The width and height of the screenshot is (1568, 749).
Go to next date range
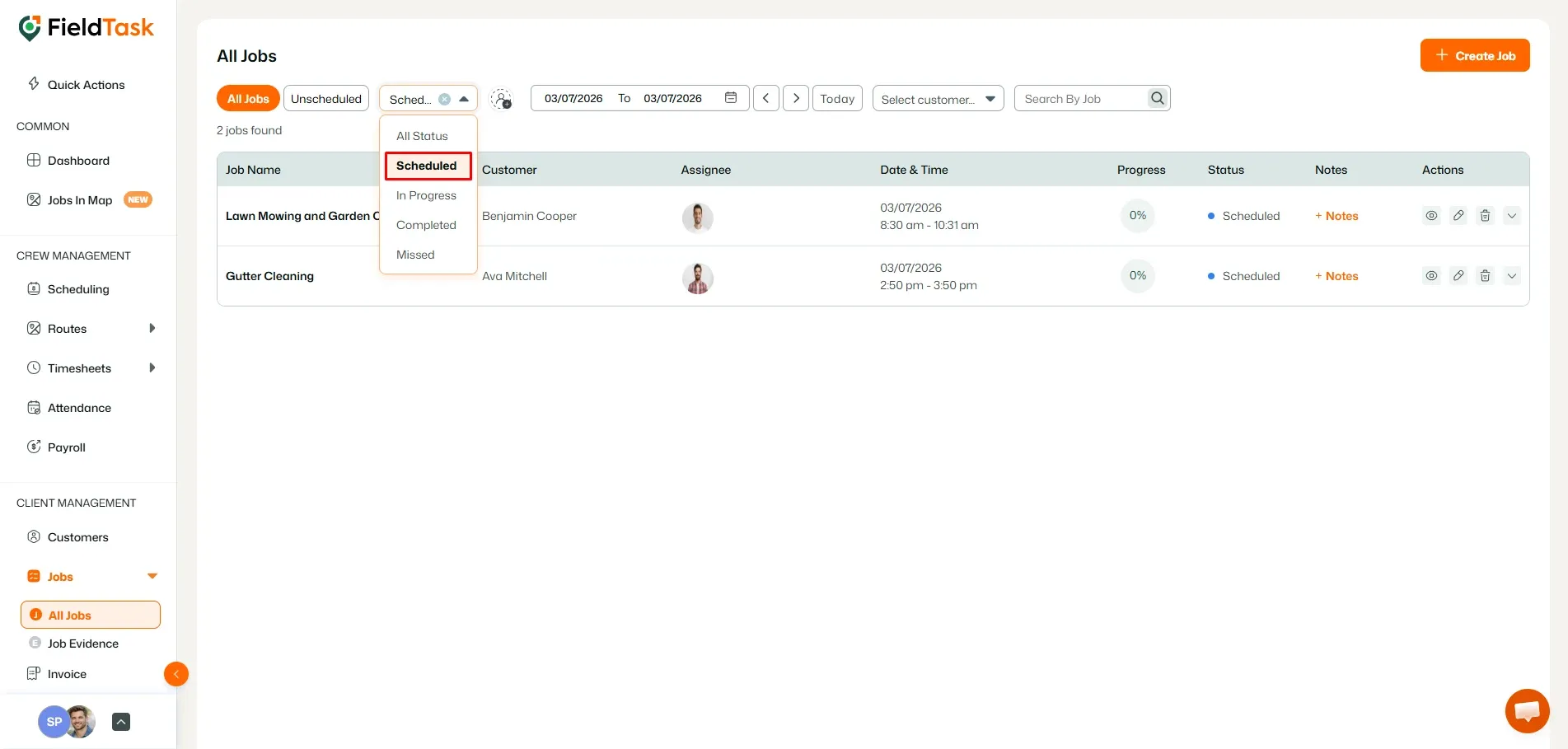point(795,98)
